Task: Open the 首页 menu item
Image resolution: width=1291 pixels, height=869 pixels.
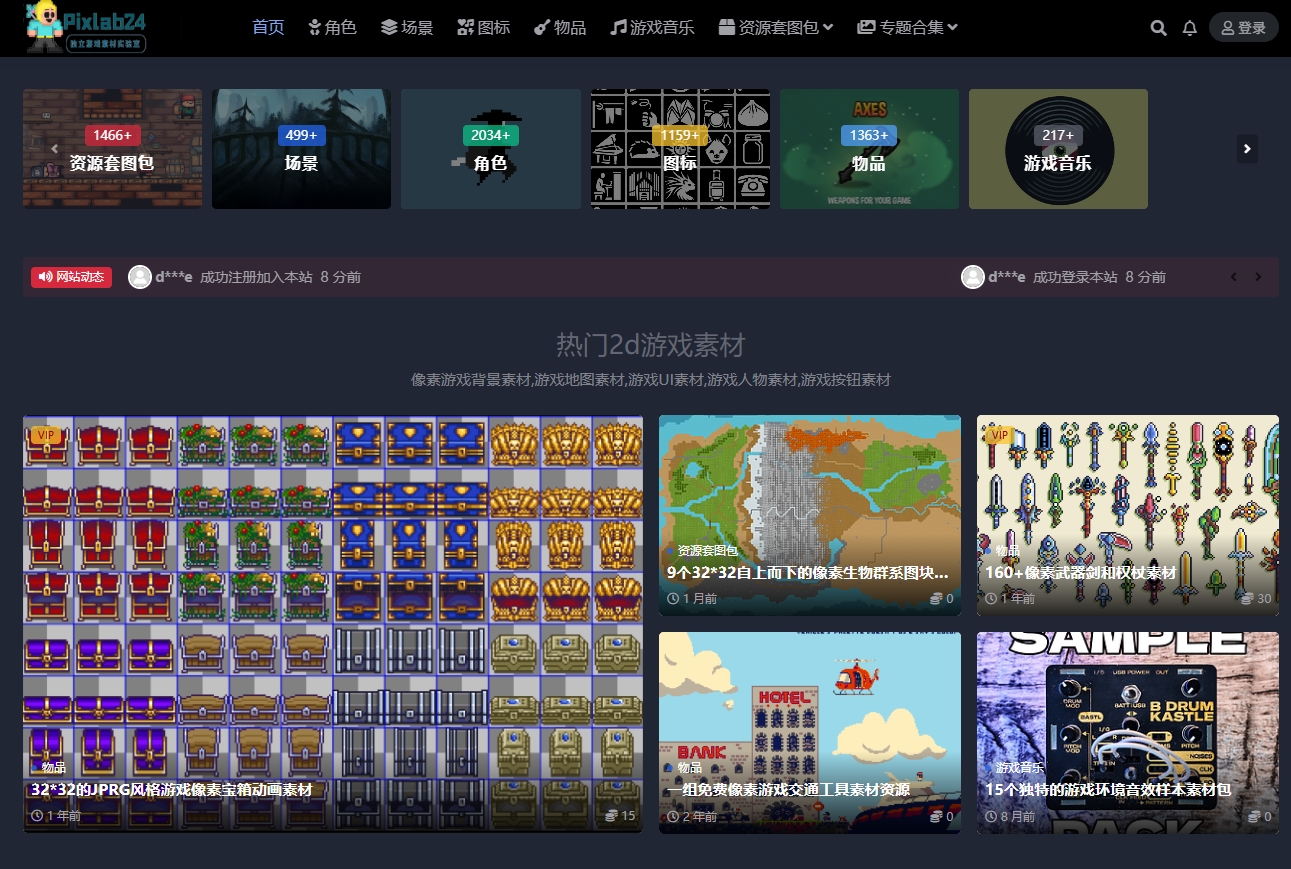Action: [268, 27]
